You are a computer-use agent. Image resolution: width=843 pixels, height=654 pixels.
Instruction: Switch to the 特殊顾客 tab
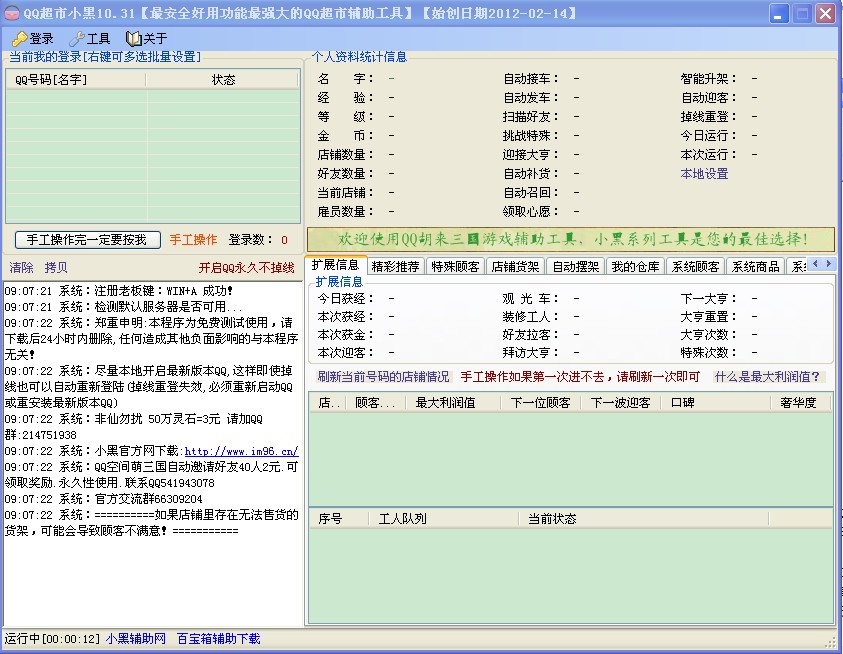(455, 267)
